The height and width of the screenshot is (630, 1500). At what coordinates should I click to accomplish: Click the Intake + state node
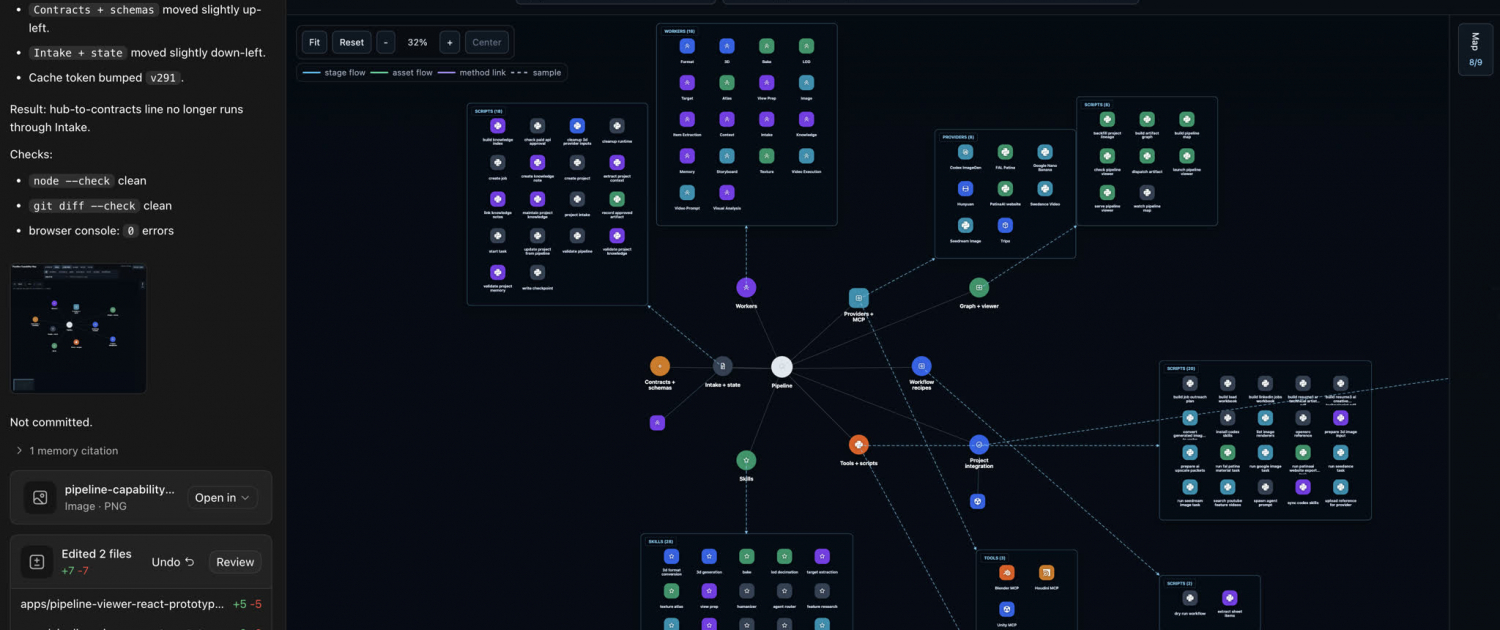(722, 367)
